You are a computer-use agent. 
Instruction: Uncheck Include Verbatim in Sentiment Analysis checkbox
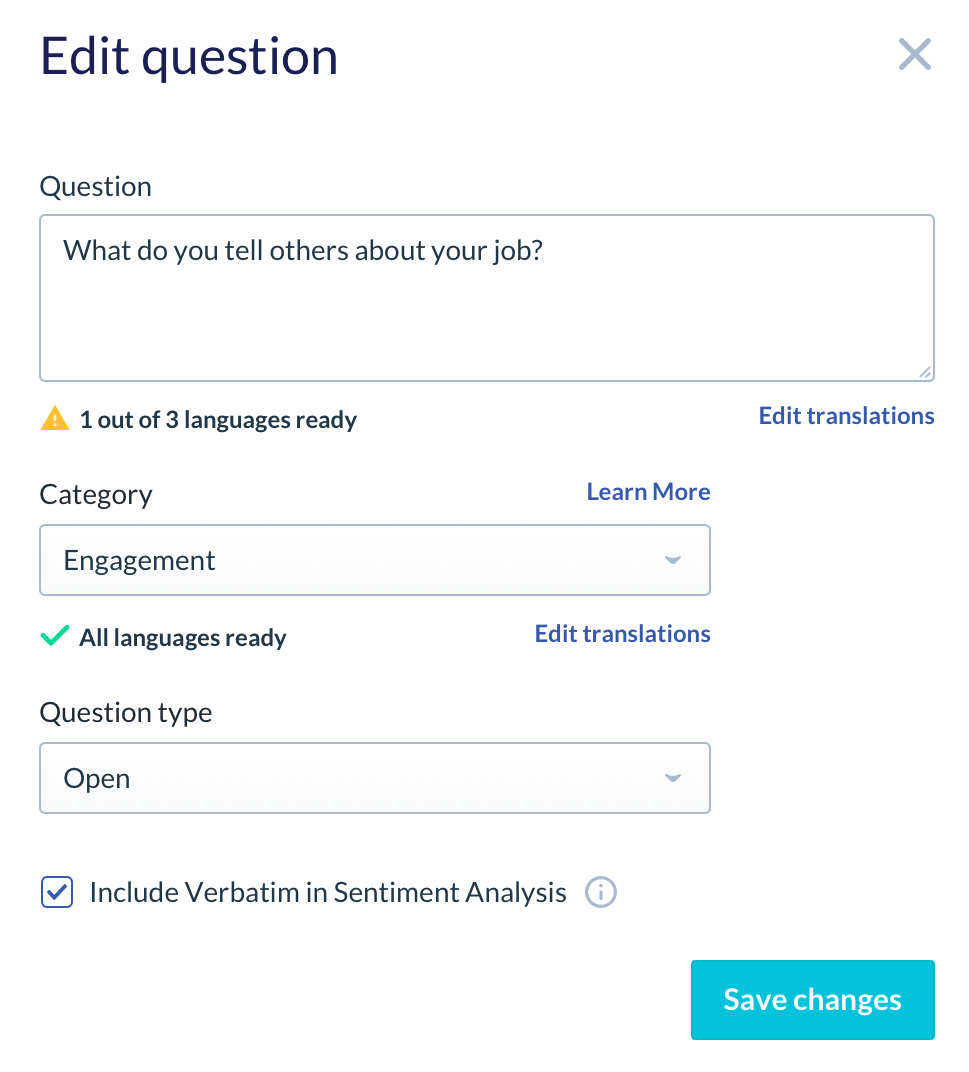pyautogui.click(x=57, y=893)
